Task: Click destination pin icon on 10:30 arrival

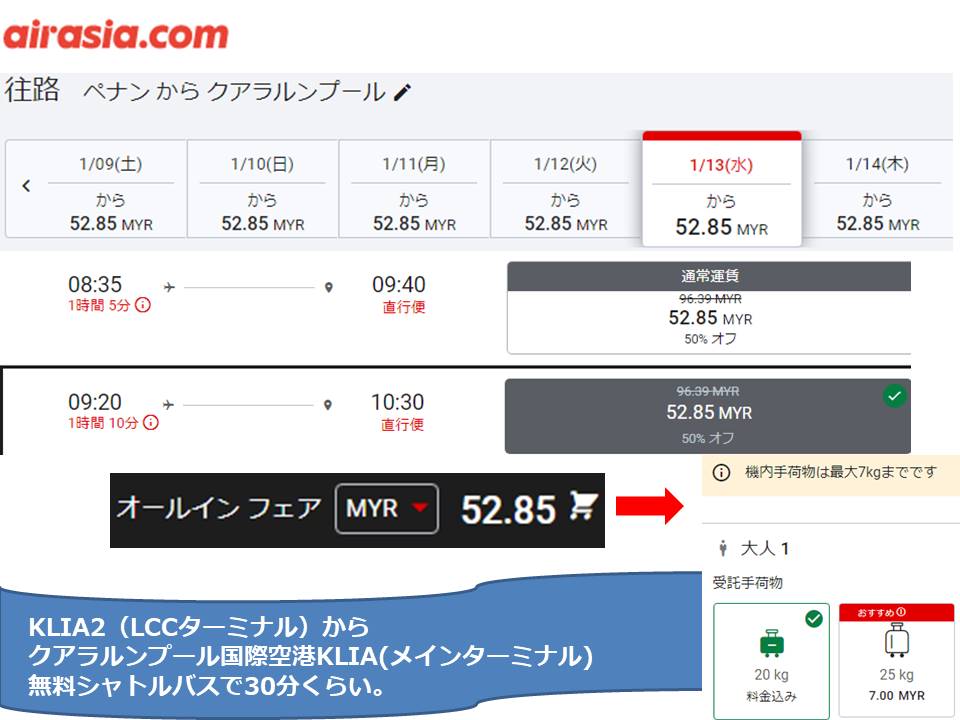Action: (328, 405)
